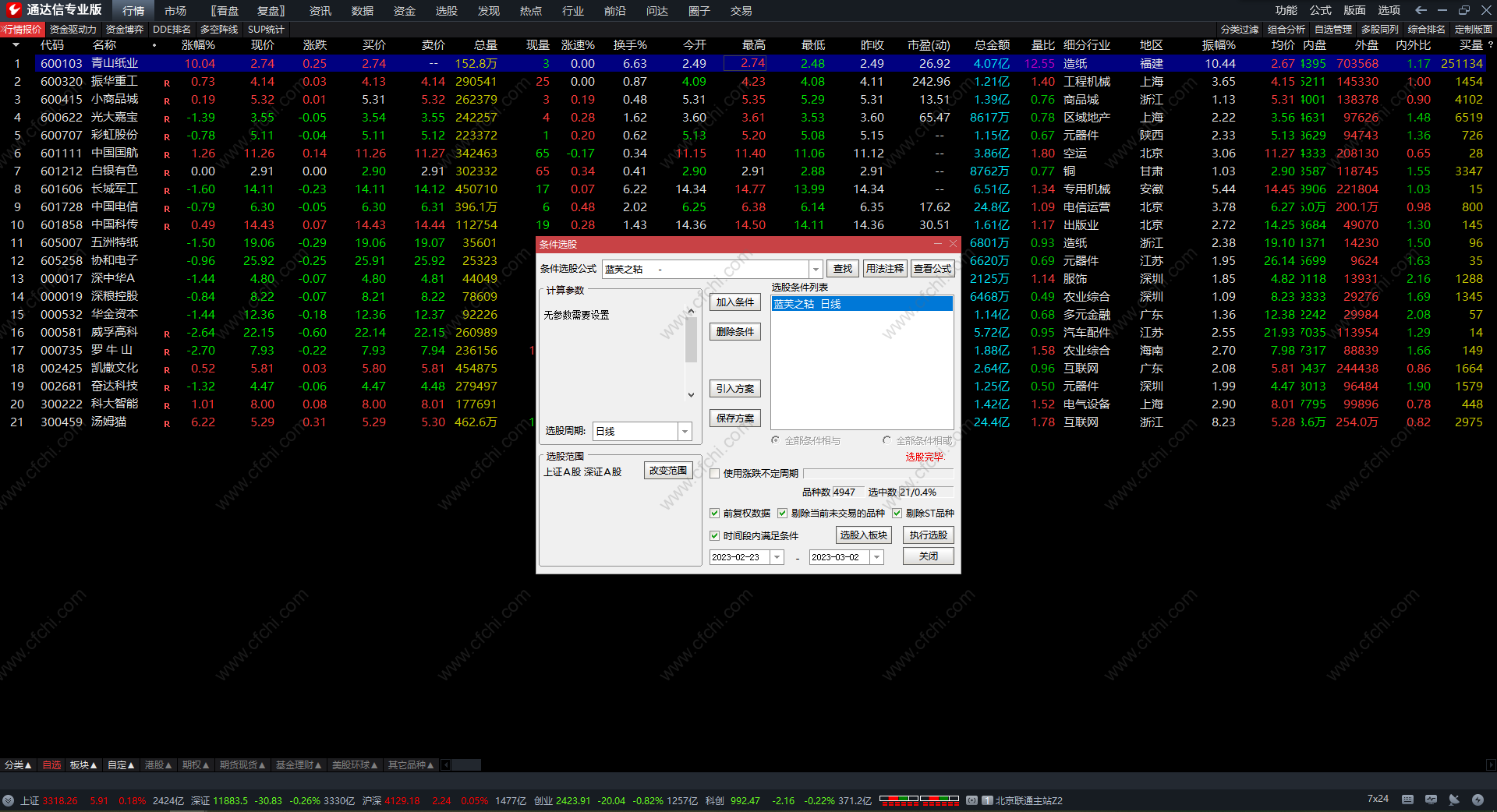Click the lightning bolt icon in status bar
The width and height of the screenshot is (1497, 812).
1478,800
